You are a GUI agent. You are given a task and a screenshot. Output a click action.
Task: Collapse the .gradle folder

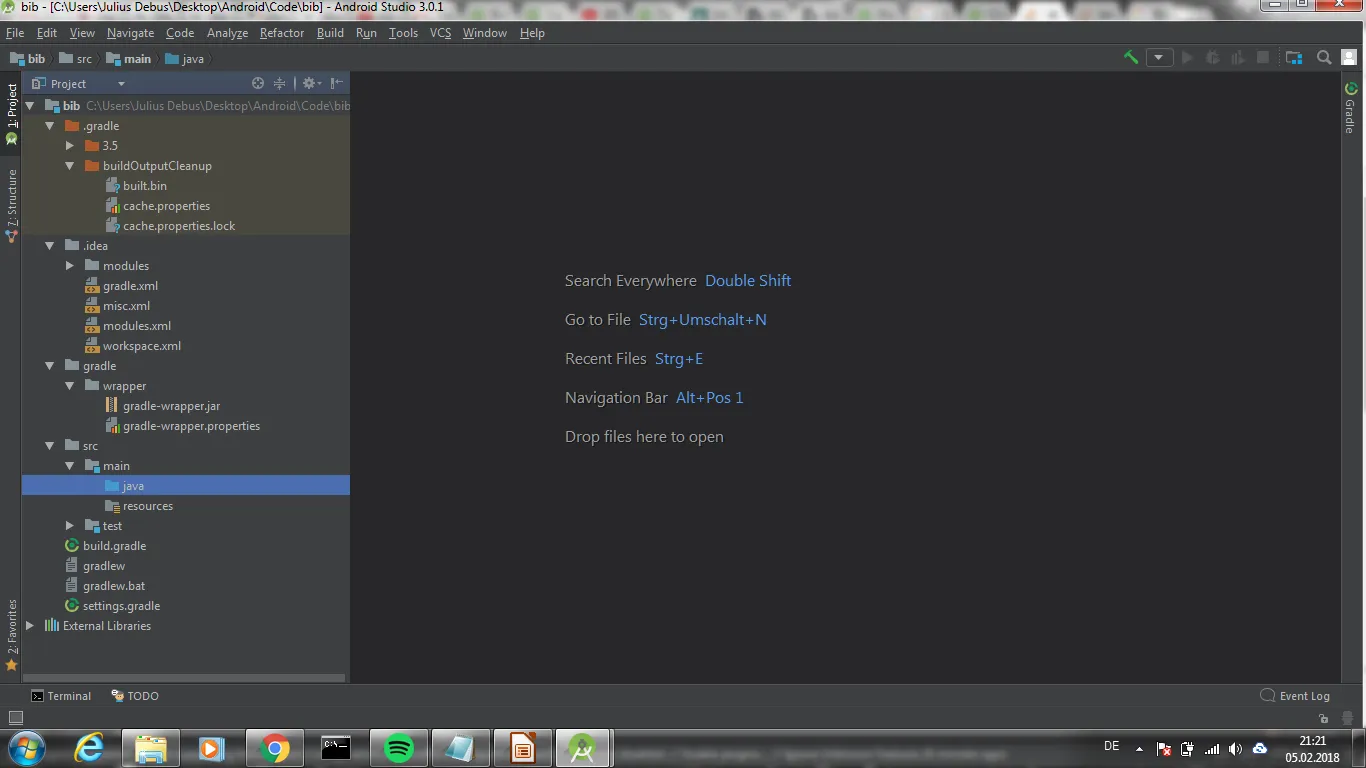pos(50,126)
